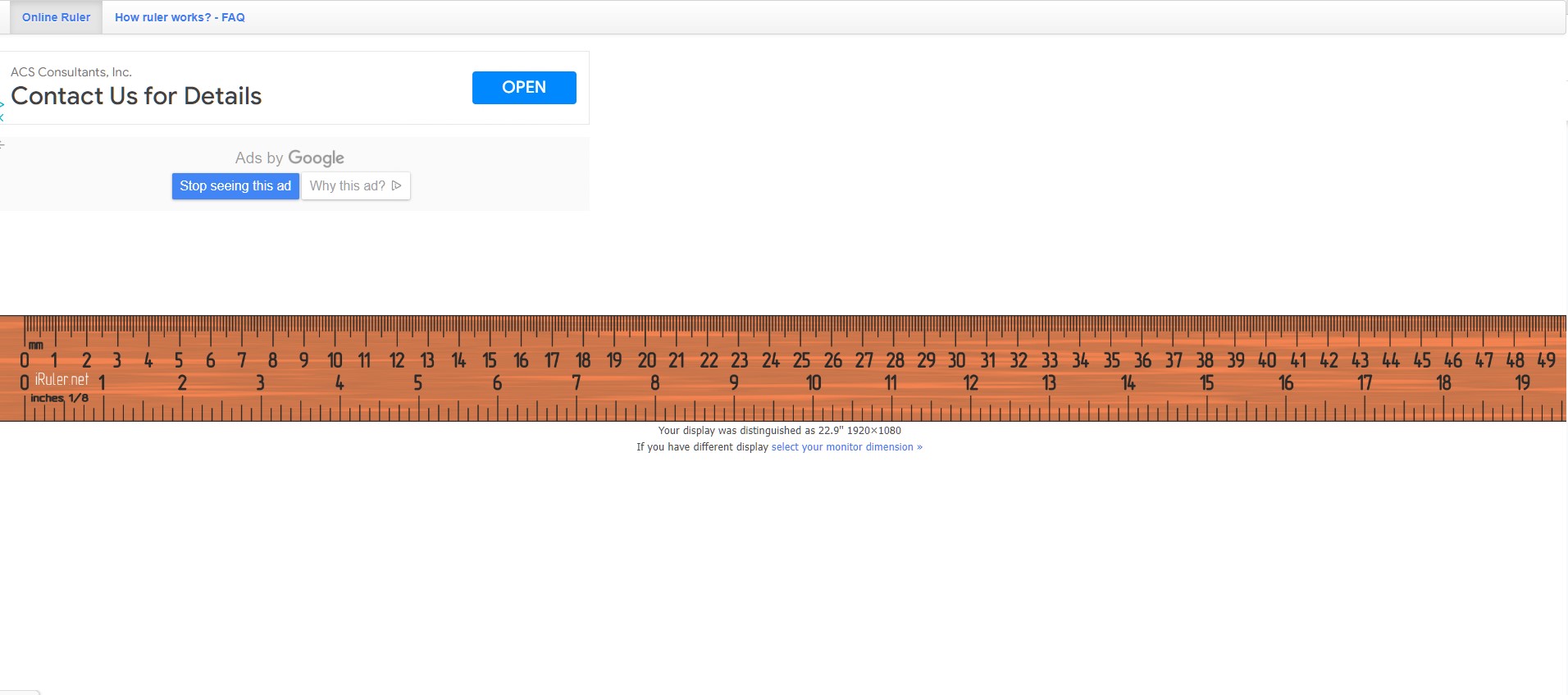Screen dimensions: 1568x695
Task: Click the 10 inch mark on ruler
Action: (814, 383)
